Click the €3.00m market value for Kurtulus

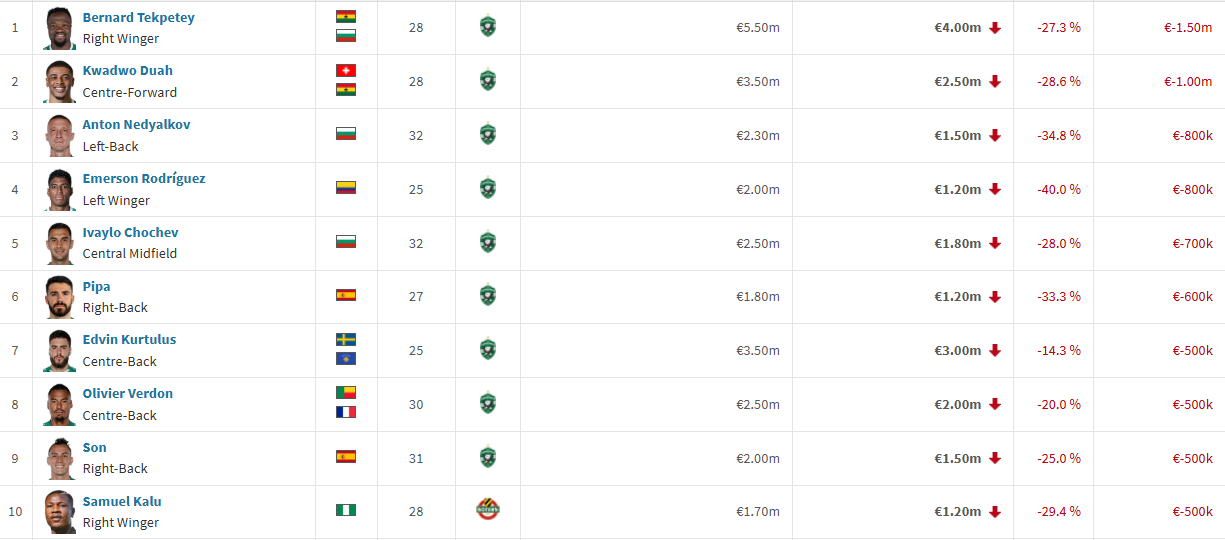click(957, 350)
